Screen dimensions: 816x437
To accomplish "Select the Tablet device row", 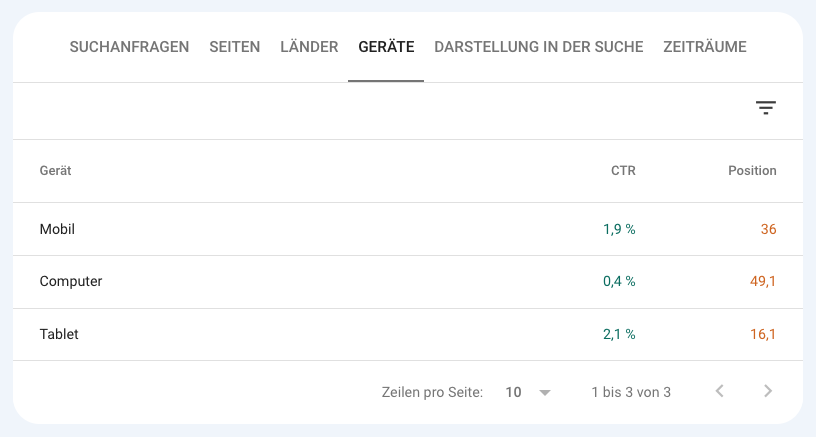I will [59, 335].
